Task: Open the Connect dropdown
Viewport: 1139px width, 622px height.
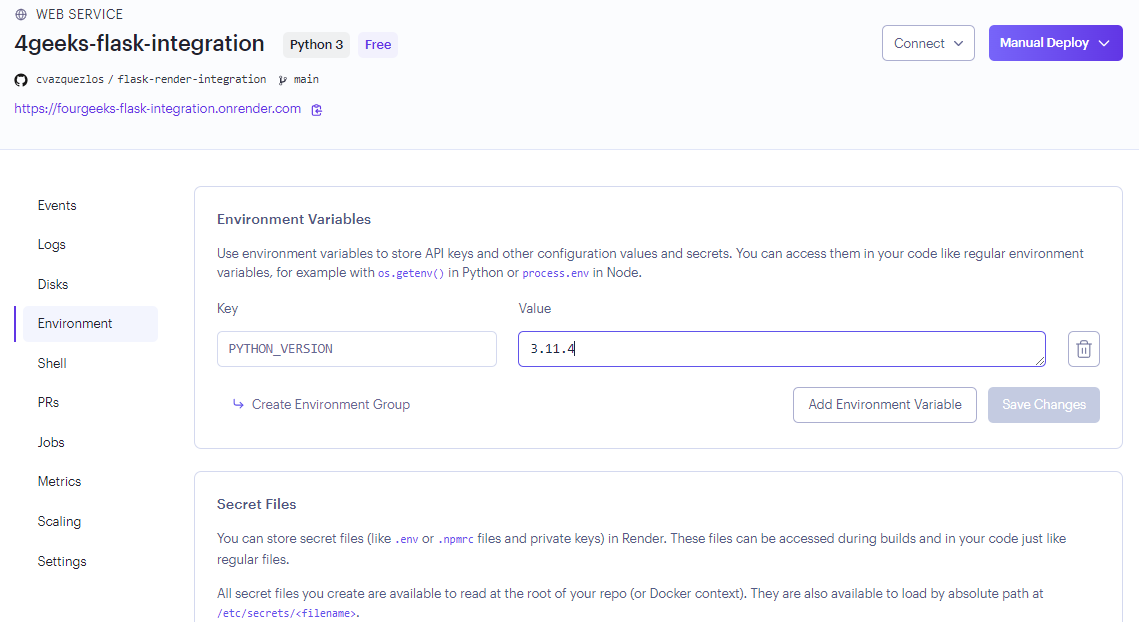Action: [928, 43]
